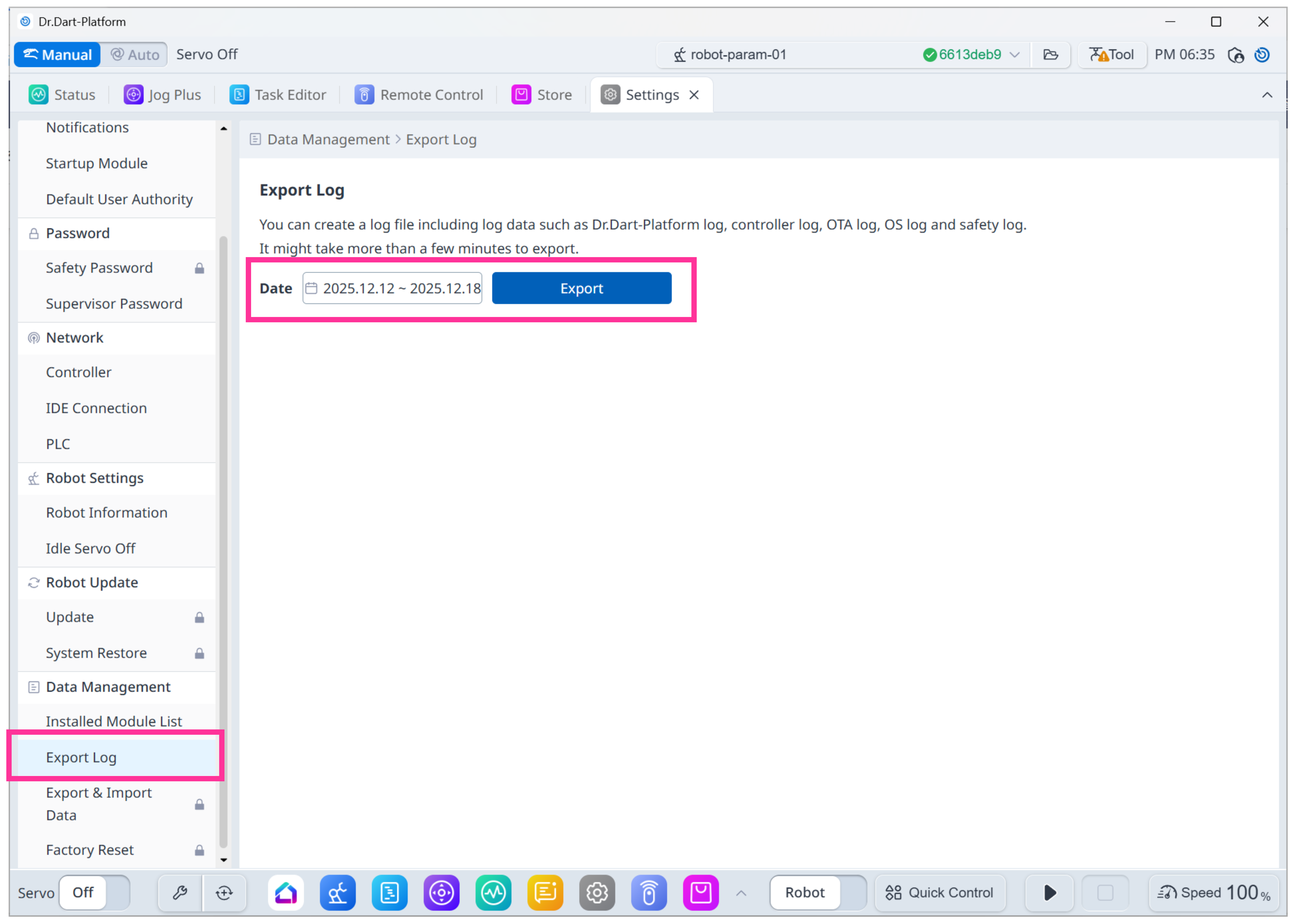
Task: Expand the dock with the up chevron
Action: (741, 893)
